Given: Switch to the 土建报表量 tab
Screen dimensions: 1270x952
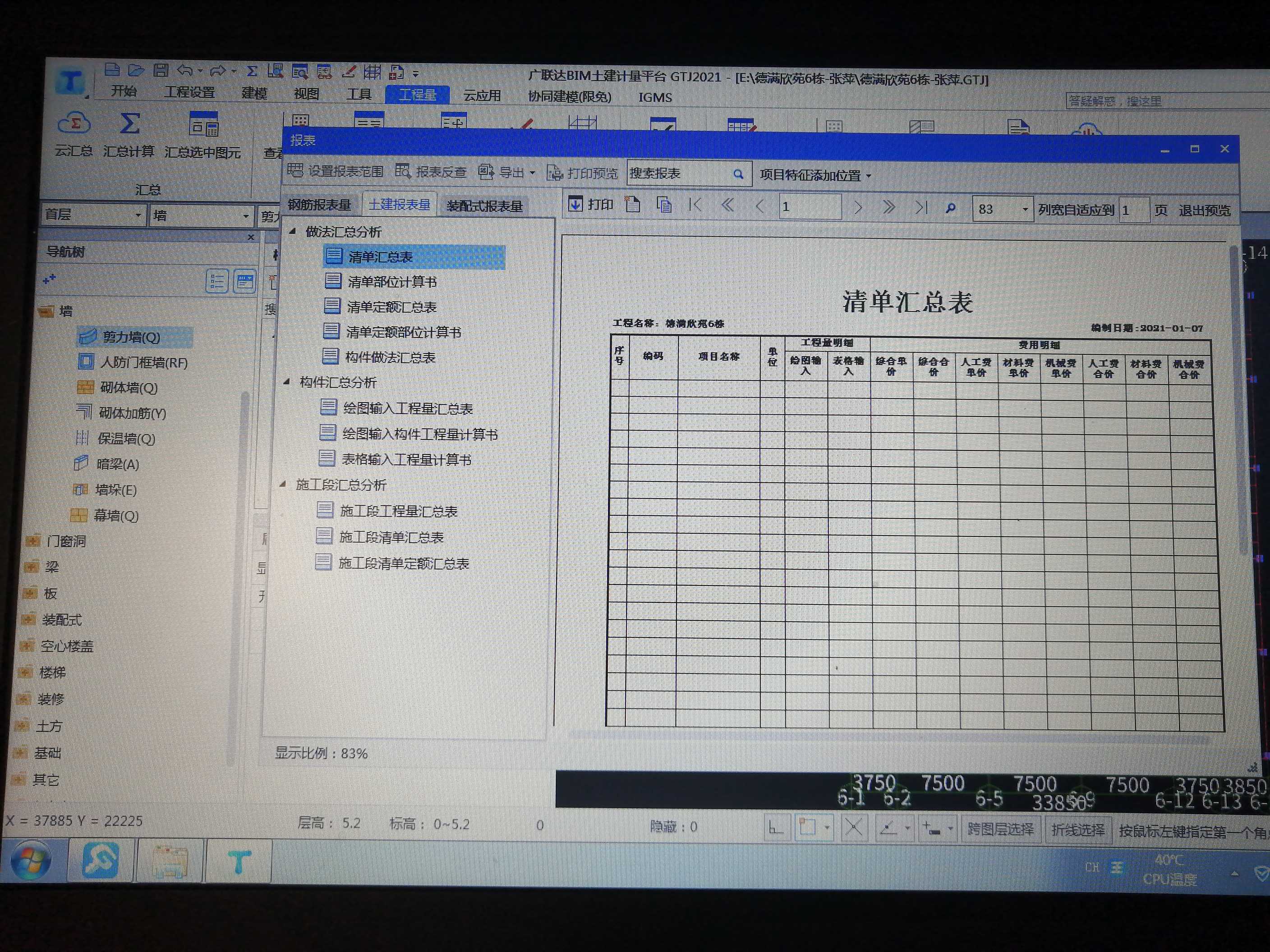Looking at the screenshot, I should click(x=400, y=205).
